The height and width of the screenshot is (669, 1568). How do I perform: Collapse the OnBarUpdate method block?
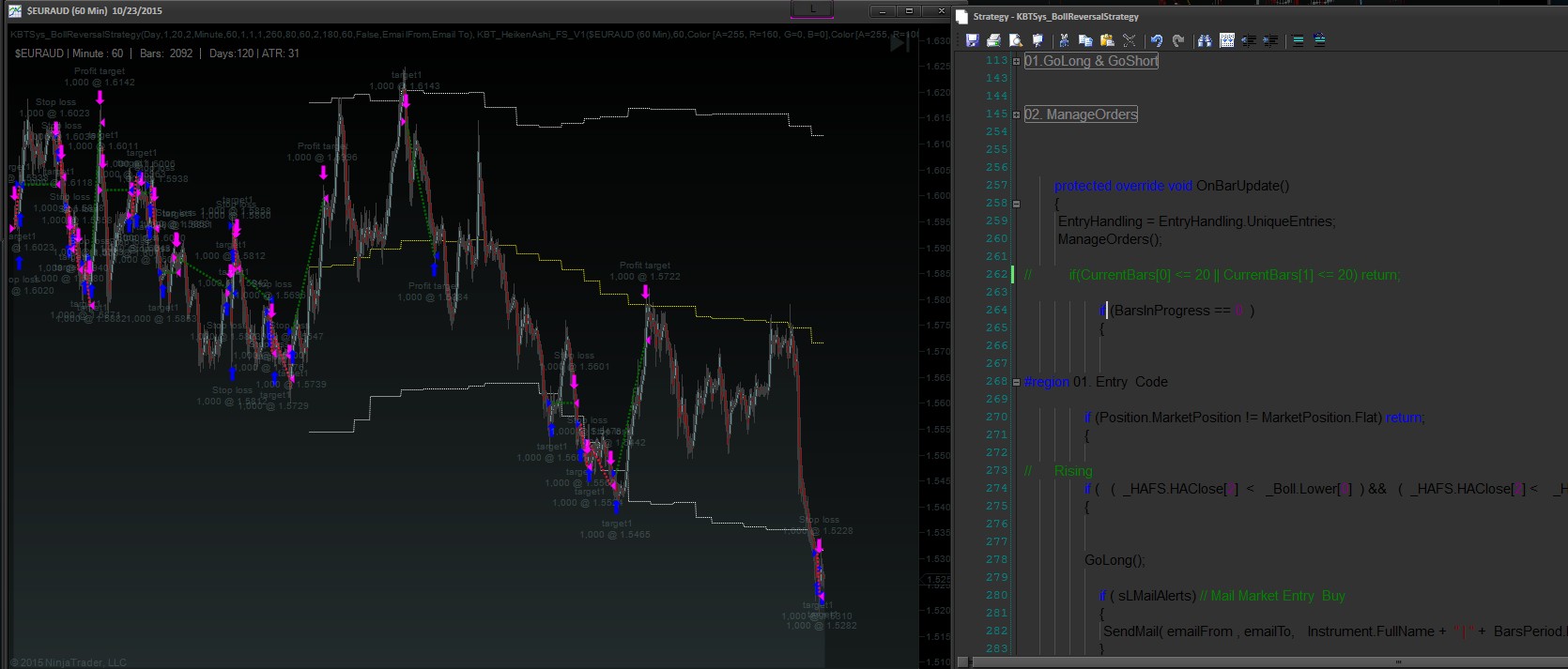pyautogui.click(x=1016, y=204)
